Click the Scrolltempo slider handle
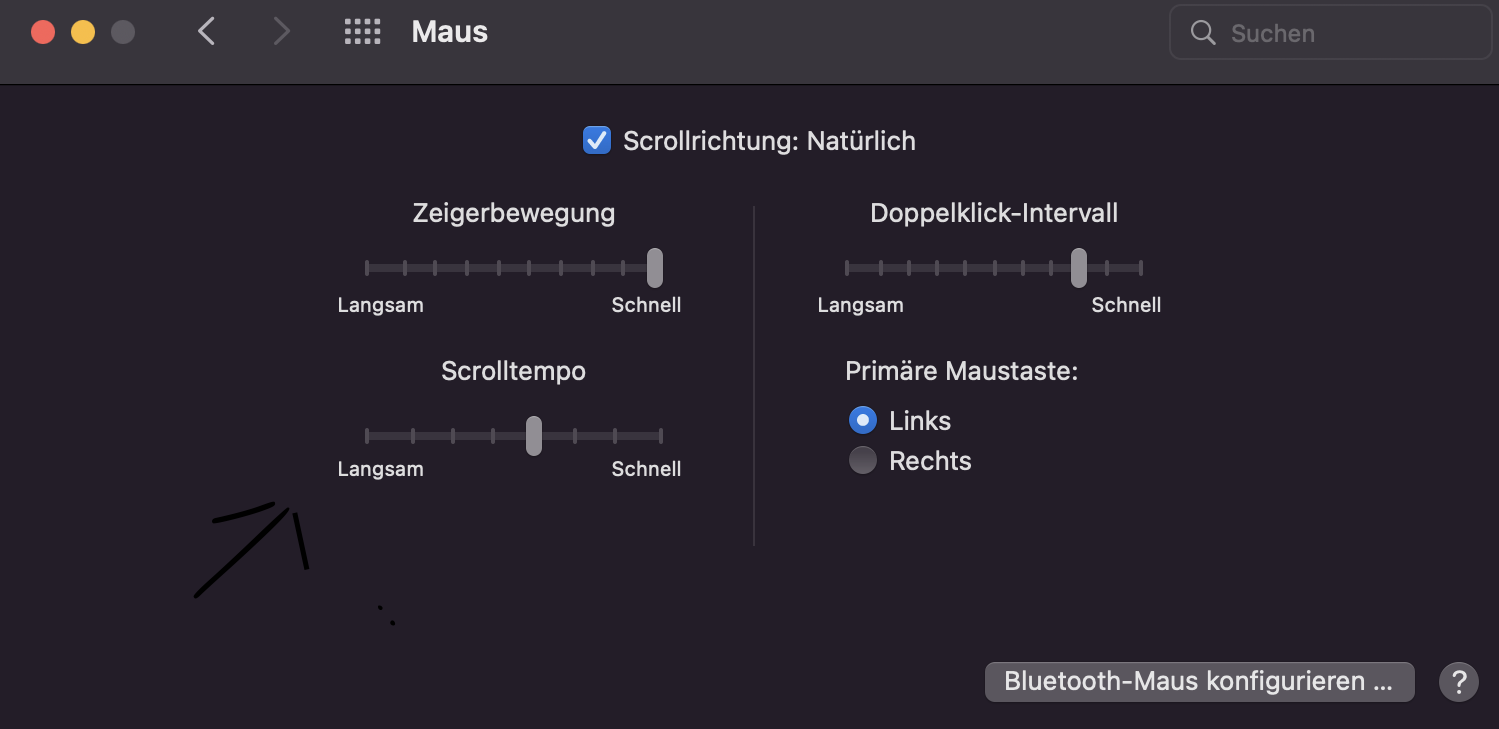Image resolution: width=1499 pixels, height=729 pixels. point(534,436)
